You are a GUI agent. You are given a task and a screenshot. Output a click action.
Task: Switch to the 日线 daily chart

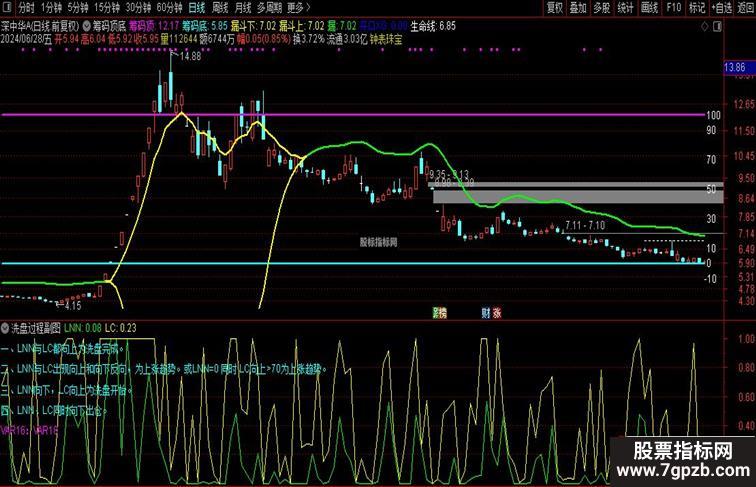(196, 7)
